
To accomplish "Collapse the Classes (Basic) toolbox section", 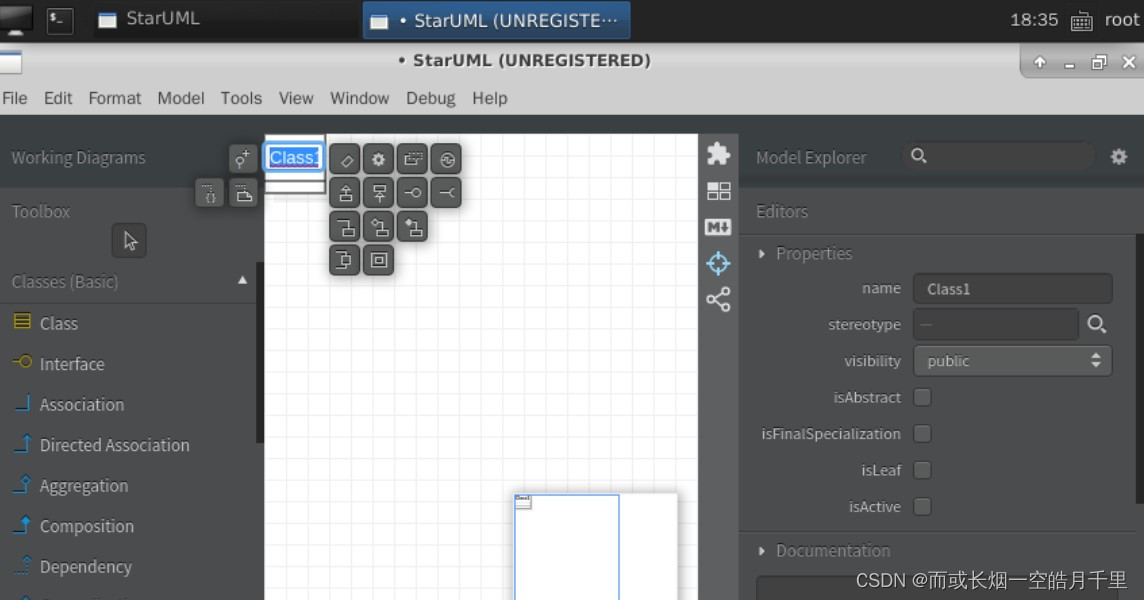I will pos(242,281).
